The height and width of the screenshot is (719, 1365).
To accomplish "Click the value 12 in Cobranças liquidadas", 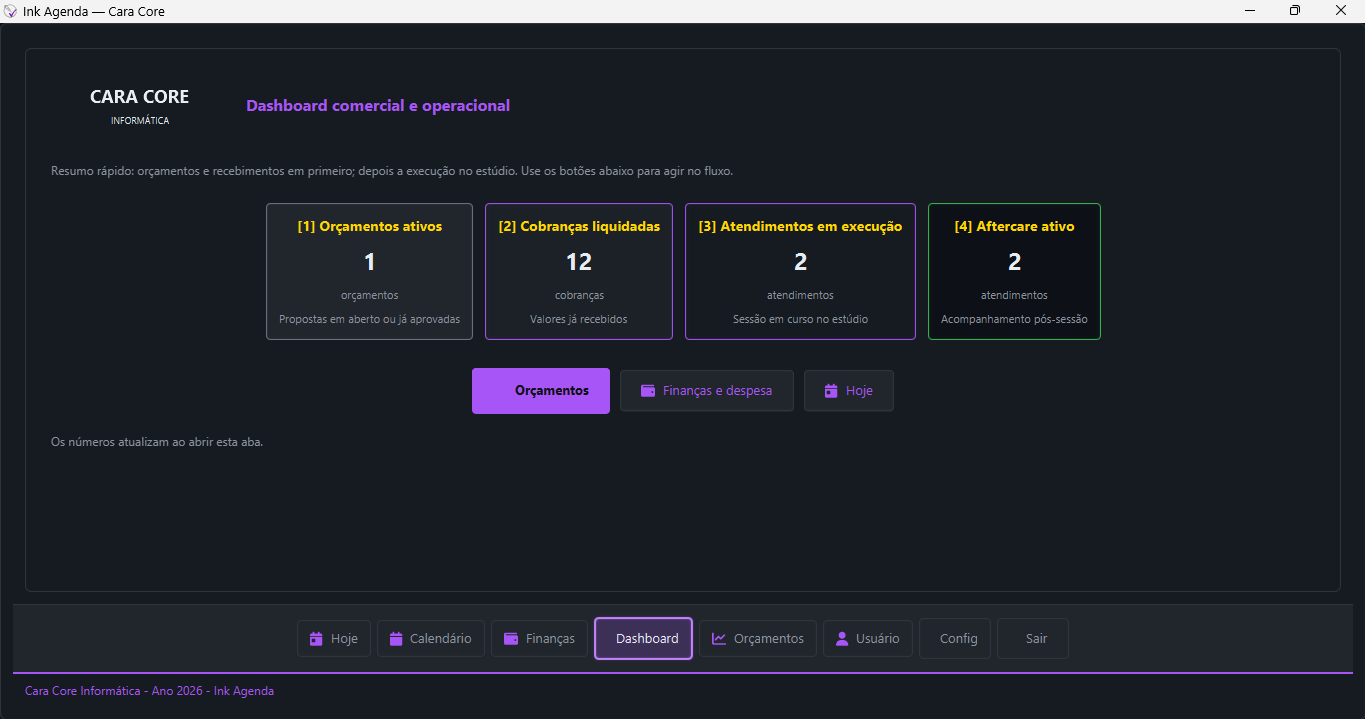I will pos(579,262).
